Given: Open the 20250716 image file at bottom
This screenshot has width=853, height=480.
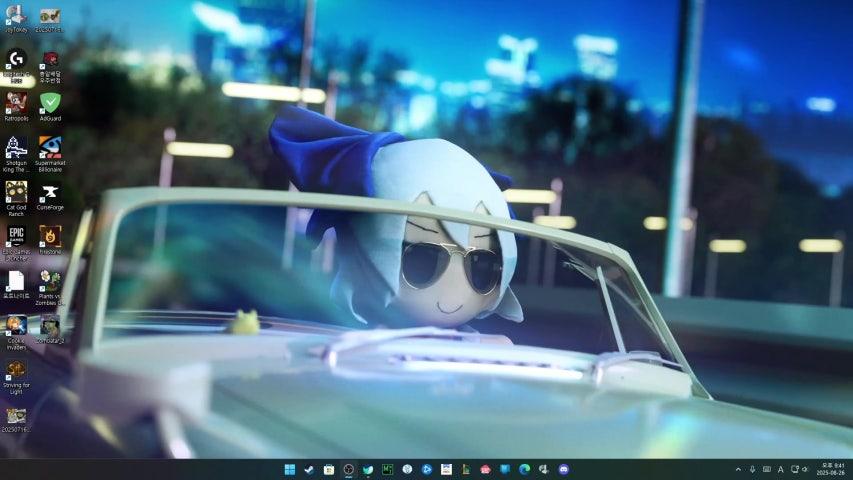Looking at the screenshot, I should coord(16,420).
